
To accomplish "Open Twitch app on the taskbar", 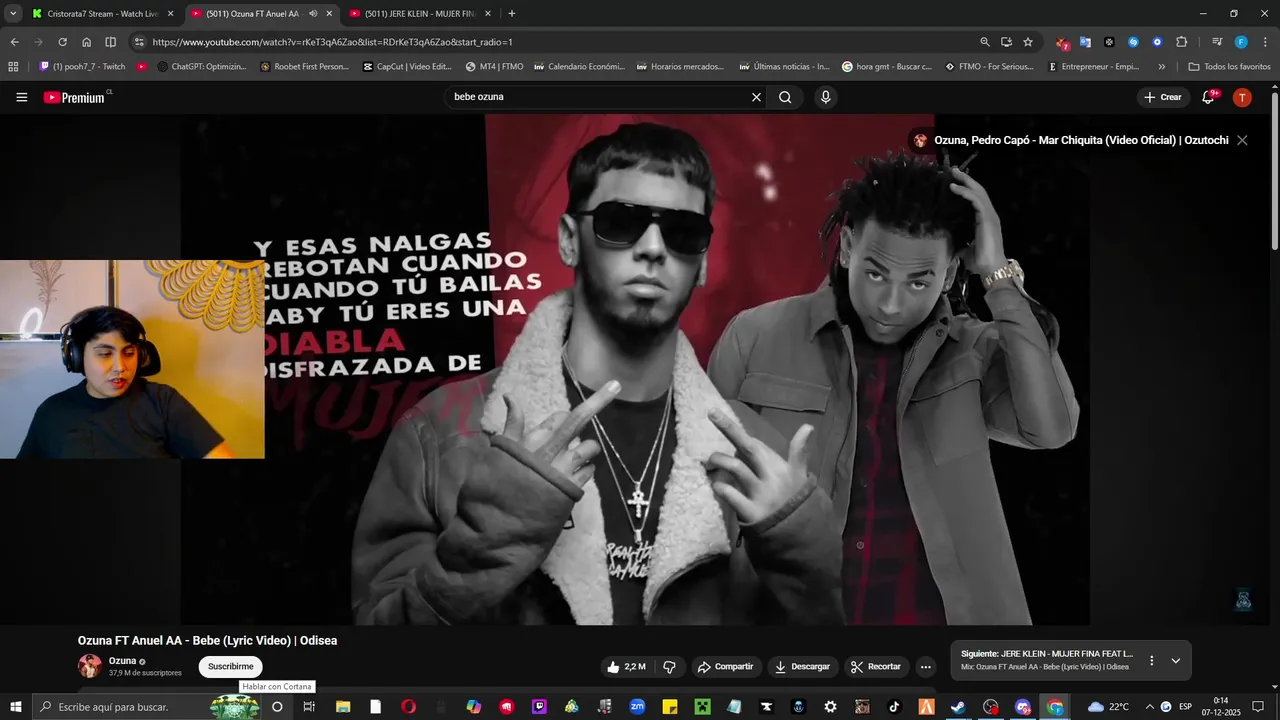I will 540,707.
